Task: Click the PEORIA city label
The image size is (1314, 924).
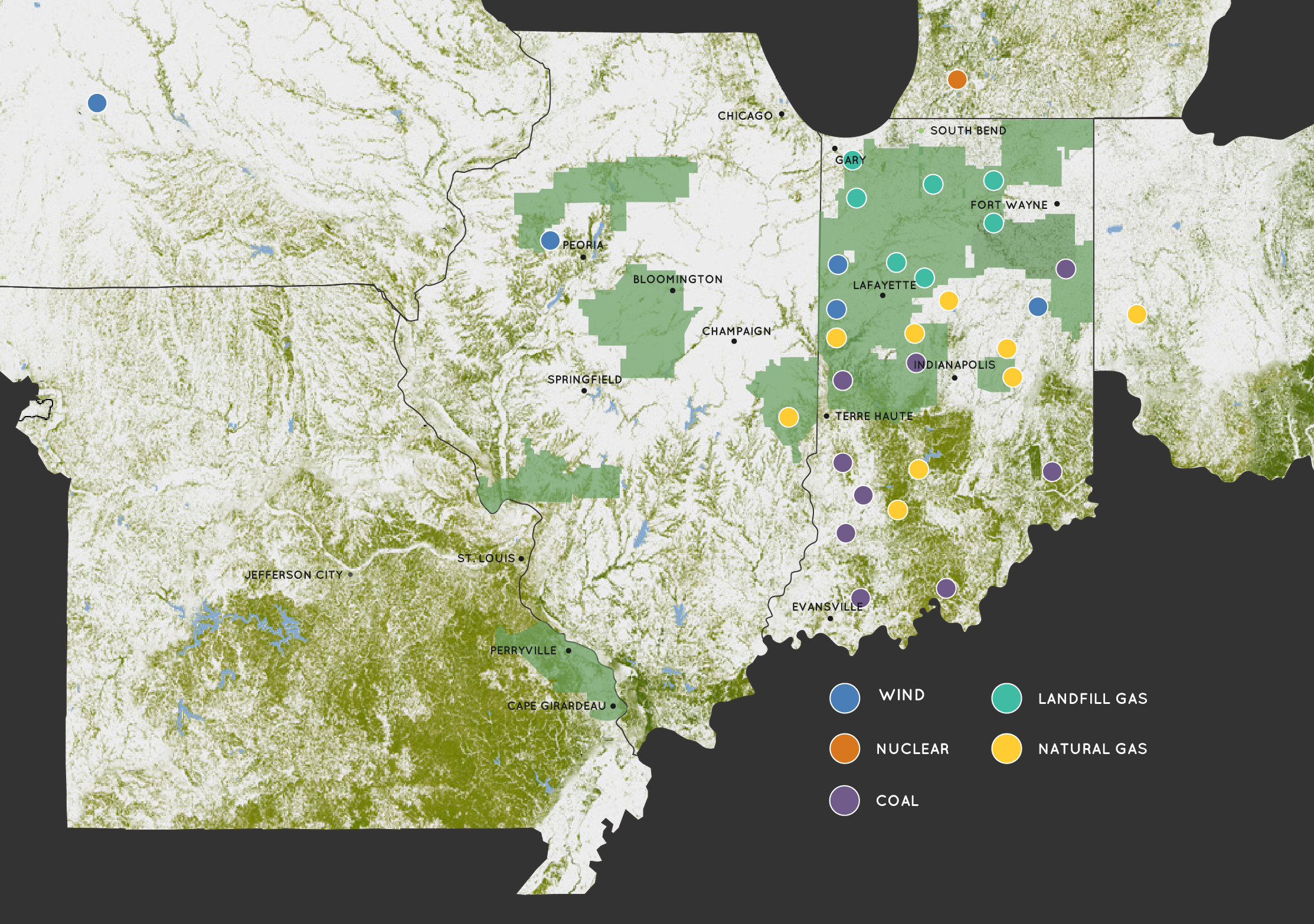Action: 583,245
